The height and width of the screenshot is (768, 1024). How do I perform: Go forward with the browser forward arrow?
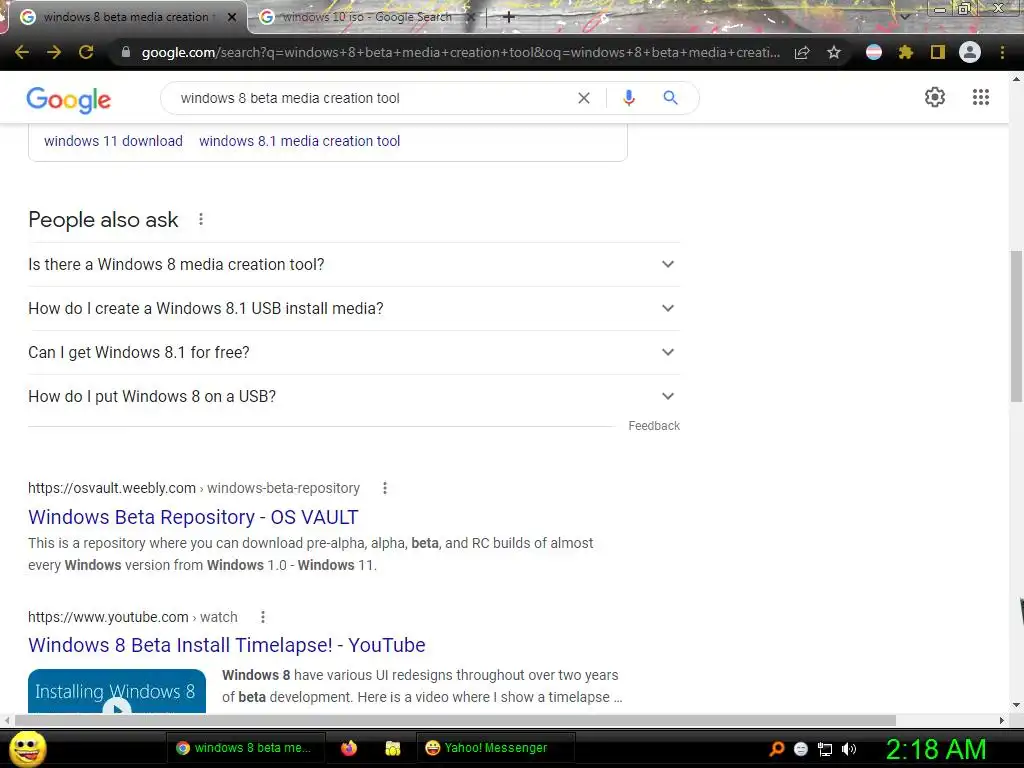54,52
